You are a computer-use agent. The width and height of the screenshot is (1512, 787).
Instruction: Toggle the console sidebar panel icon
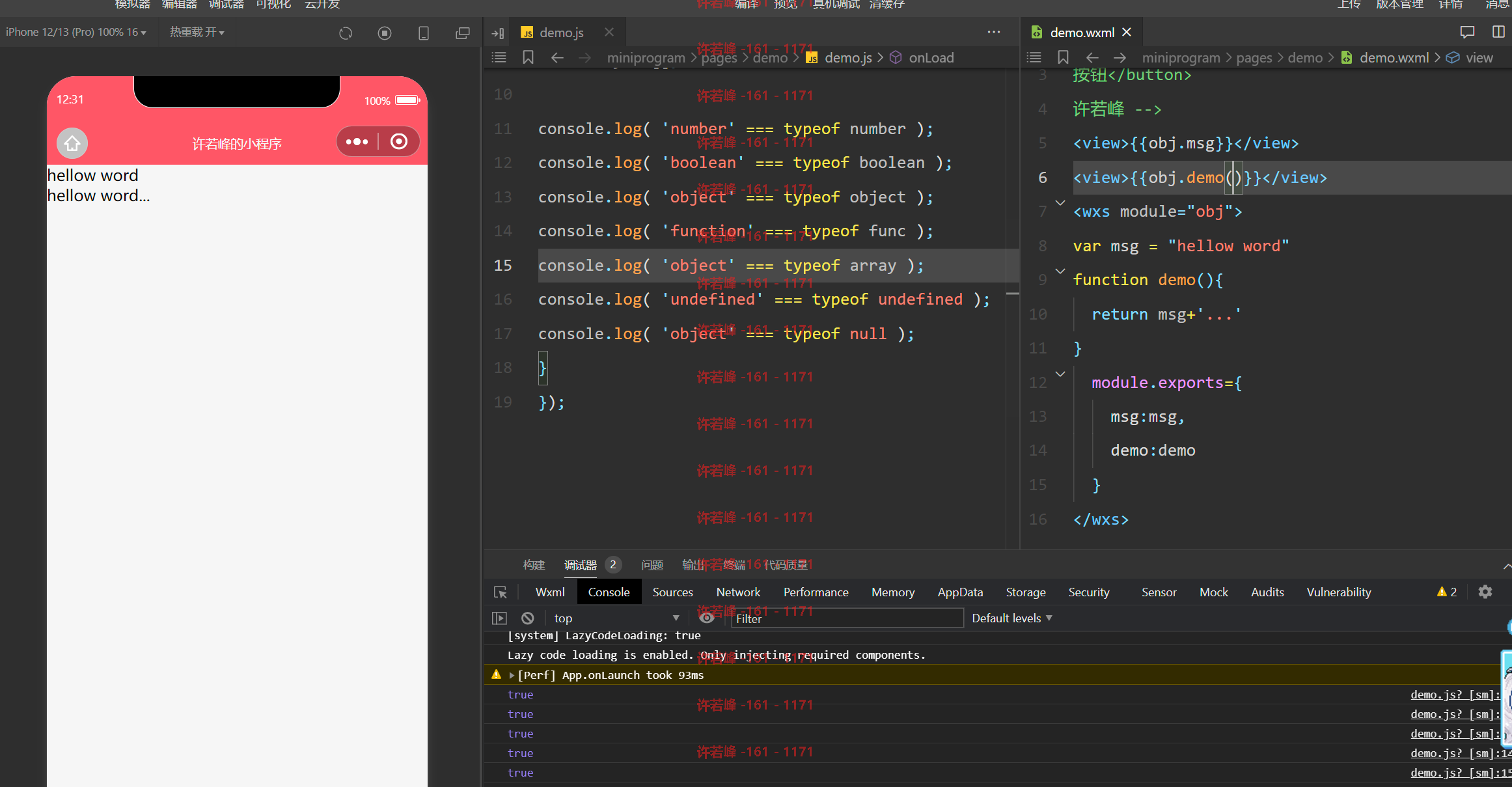click(499, 618)
